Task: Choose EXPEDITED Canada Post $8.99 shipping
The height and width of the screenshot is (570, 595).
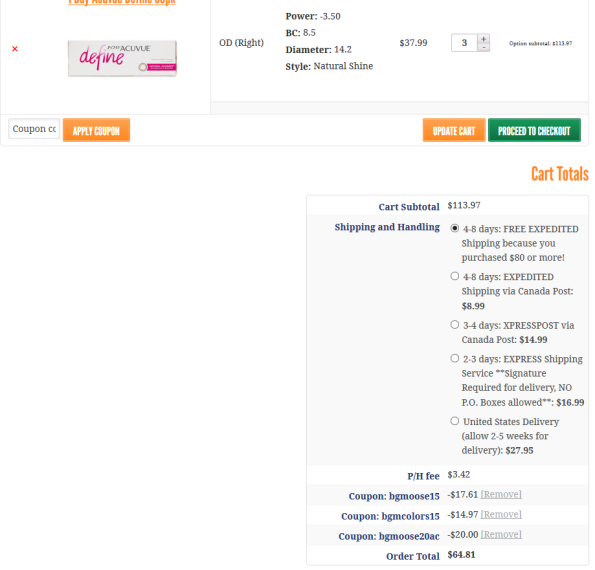Action: [455, 276]
